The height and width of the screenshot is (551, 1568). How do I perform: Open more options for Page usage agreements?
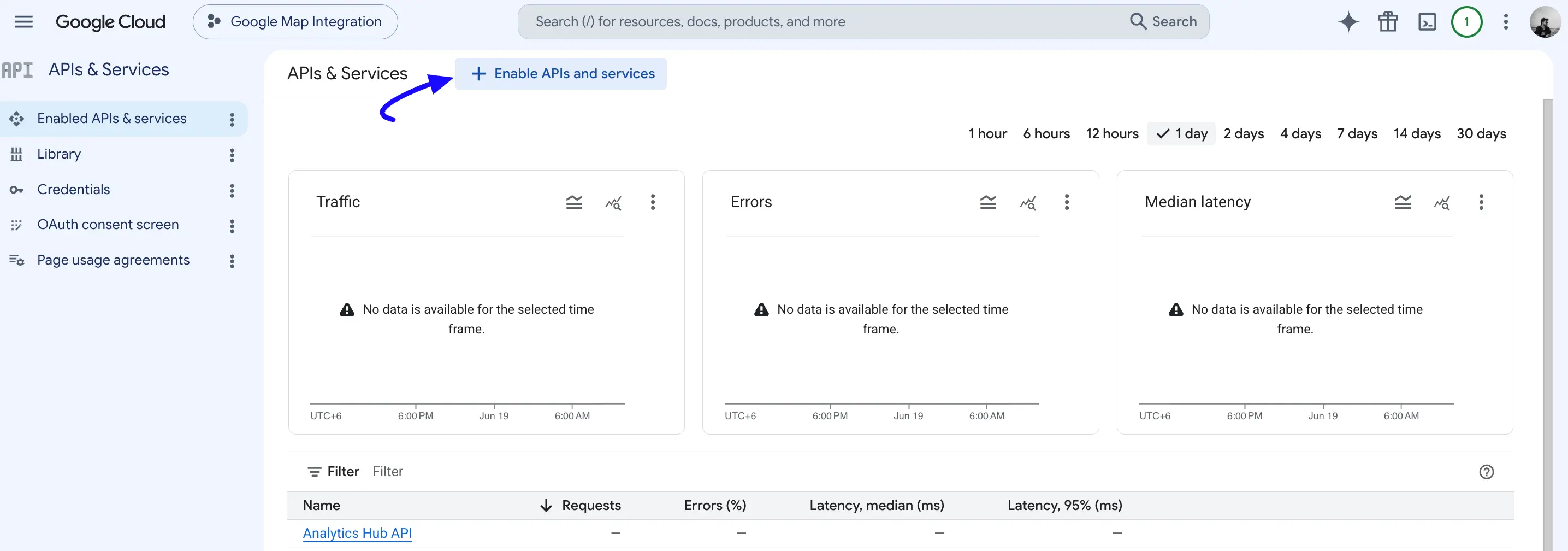tap(232, 261)
